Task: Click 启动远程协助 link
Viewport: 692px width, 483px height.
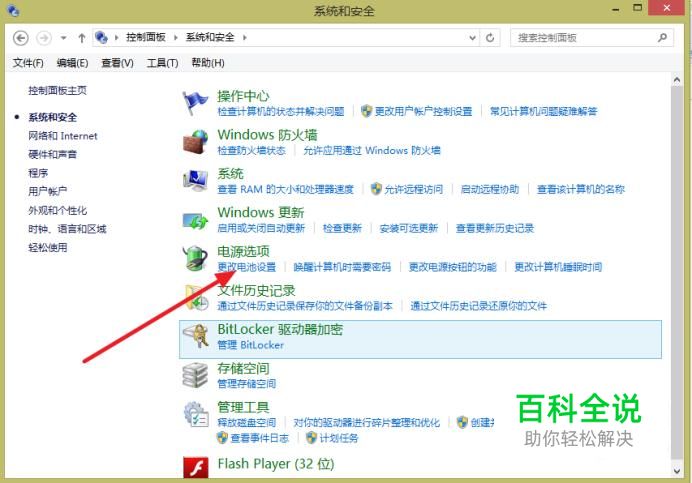Action: pos(490,189)
